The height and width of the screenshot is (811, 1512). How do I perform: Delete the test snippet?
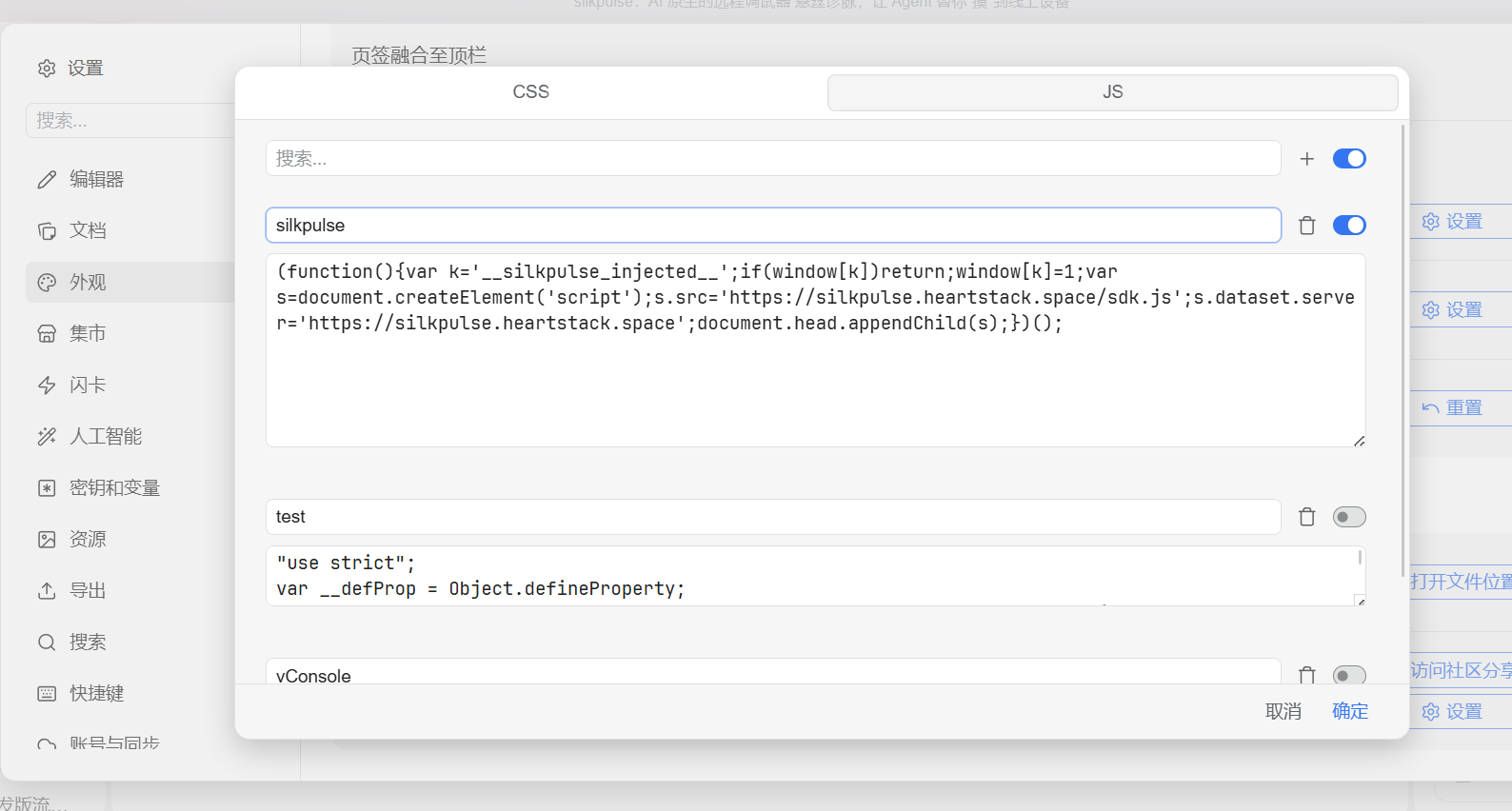click(x=1307, y=517)
